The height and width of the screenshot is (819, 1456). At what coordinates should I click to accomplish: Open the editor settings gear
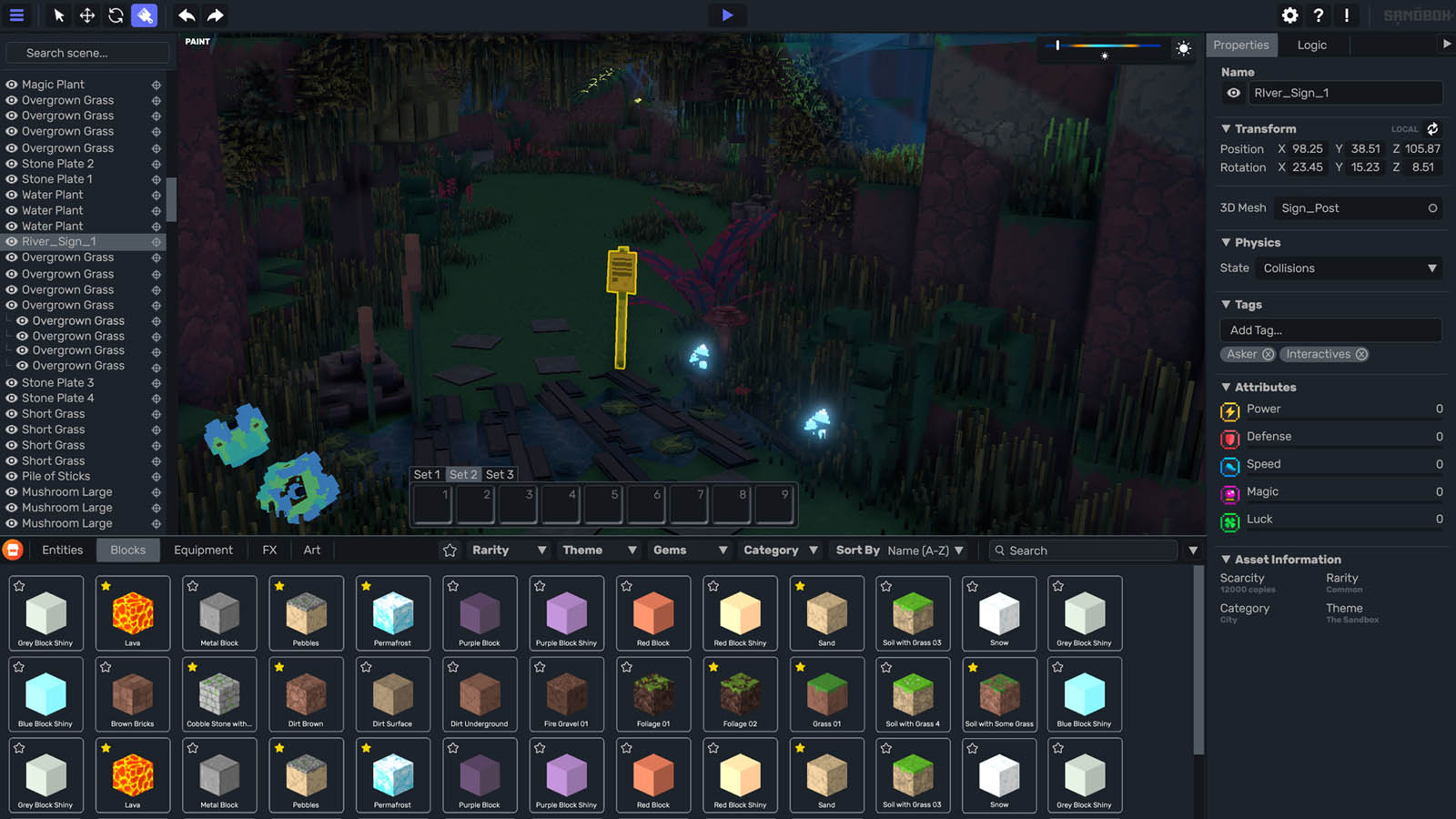click(x=1289, y=15)
